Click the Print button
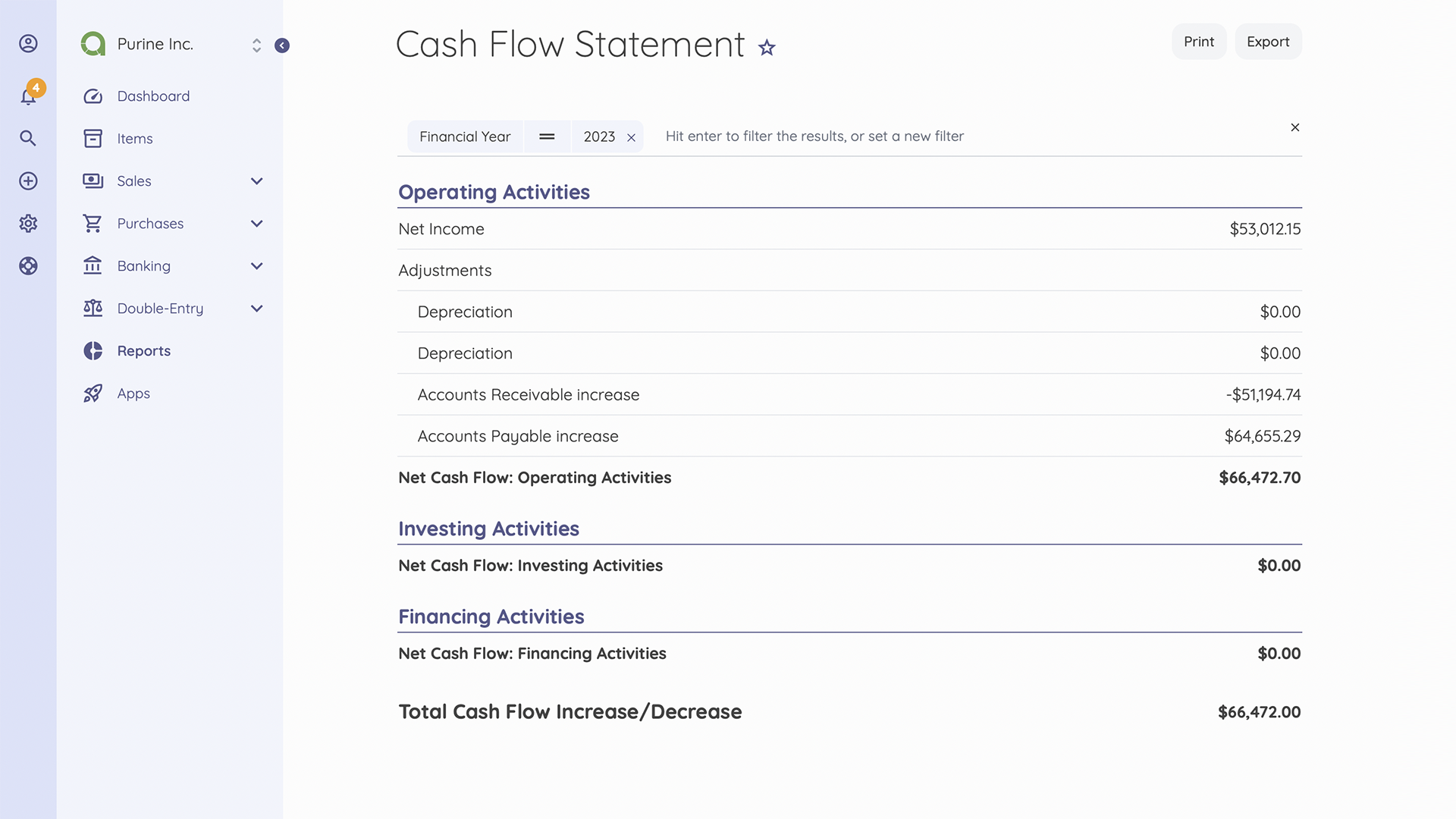This screenshot has height=819, width=1456. 1198,42
